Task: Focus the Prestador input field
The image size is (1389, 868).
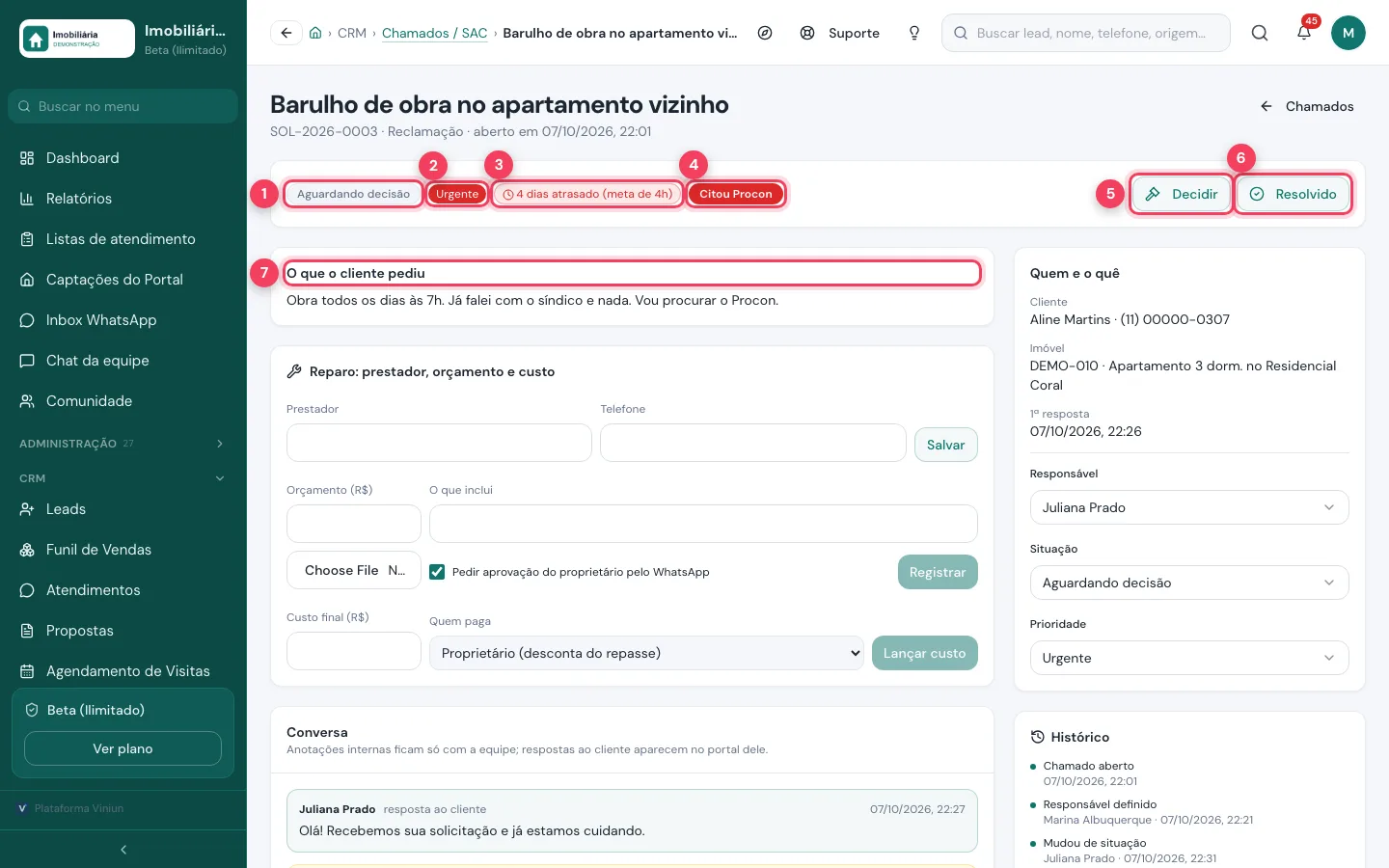Action: 439,443
